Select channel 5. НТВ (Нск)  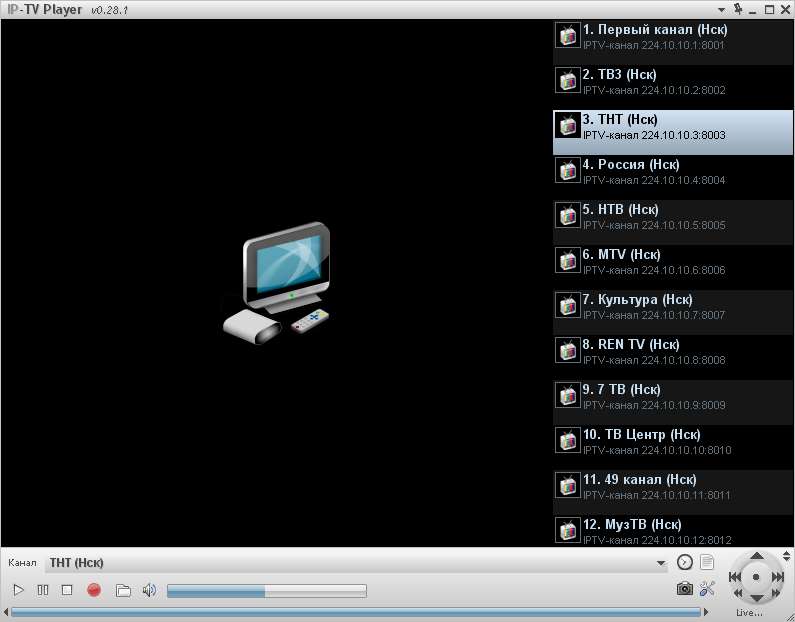pos(672,222)
